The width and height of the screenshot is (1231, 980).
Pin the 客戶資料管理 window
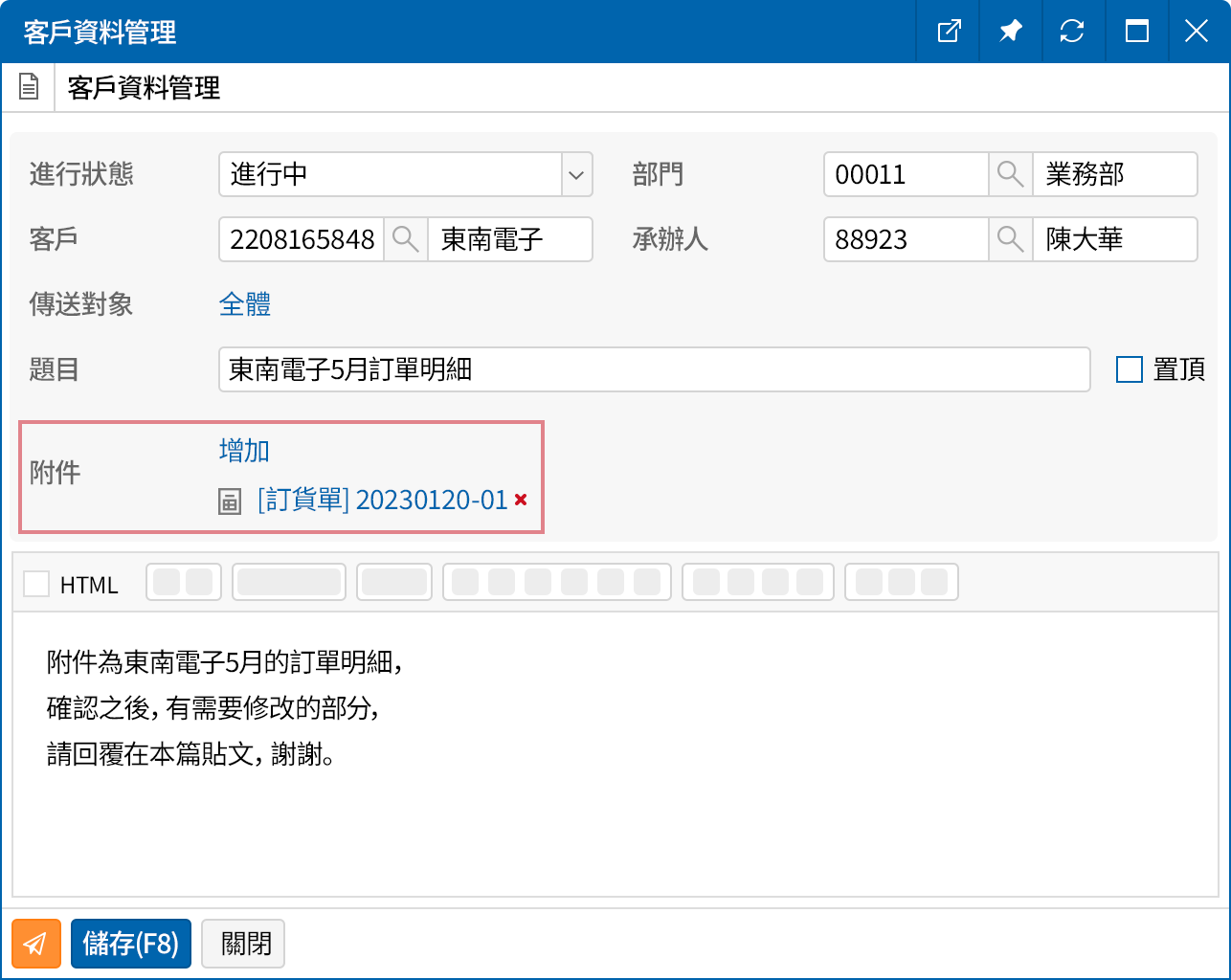(x=1010, y=32)
